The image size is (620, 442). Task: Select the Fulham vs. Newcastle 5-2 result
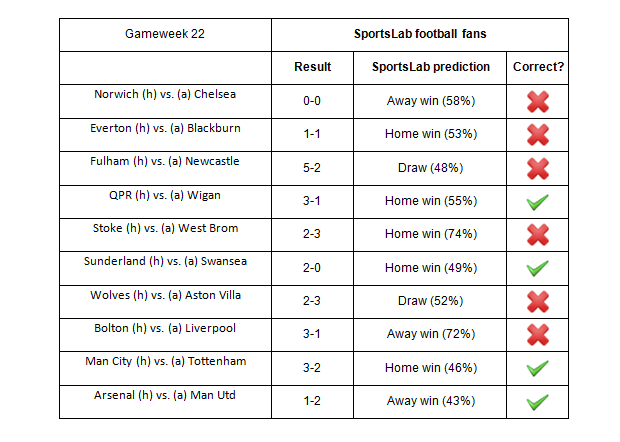pos(312,167)
